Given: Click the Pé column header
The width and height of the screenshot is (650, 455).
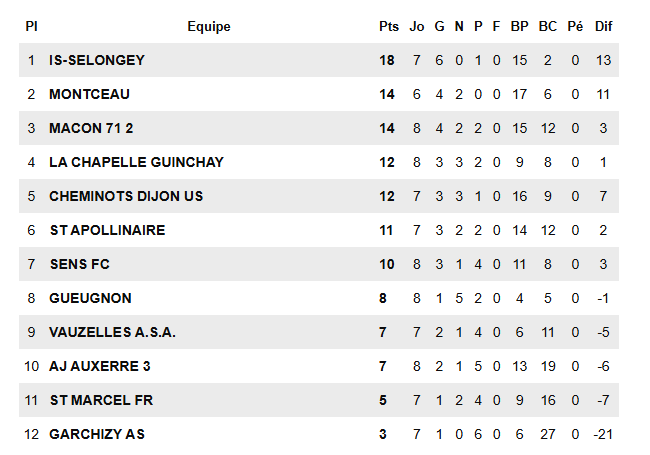Looking at the screenshot, I should pos(575,26).
